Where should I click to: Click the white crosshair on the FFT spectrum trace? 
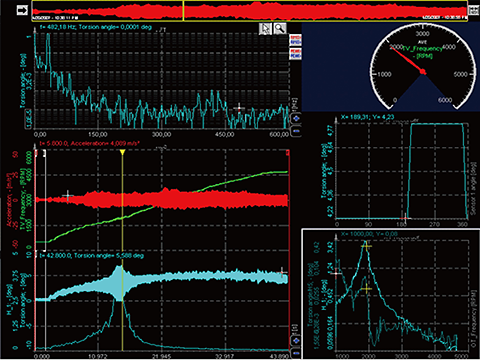point(239,108)
